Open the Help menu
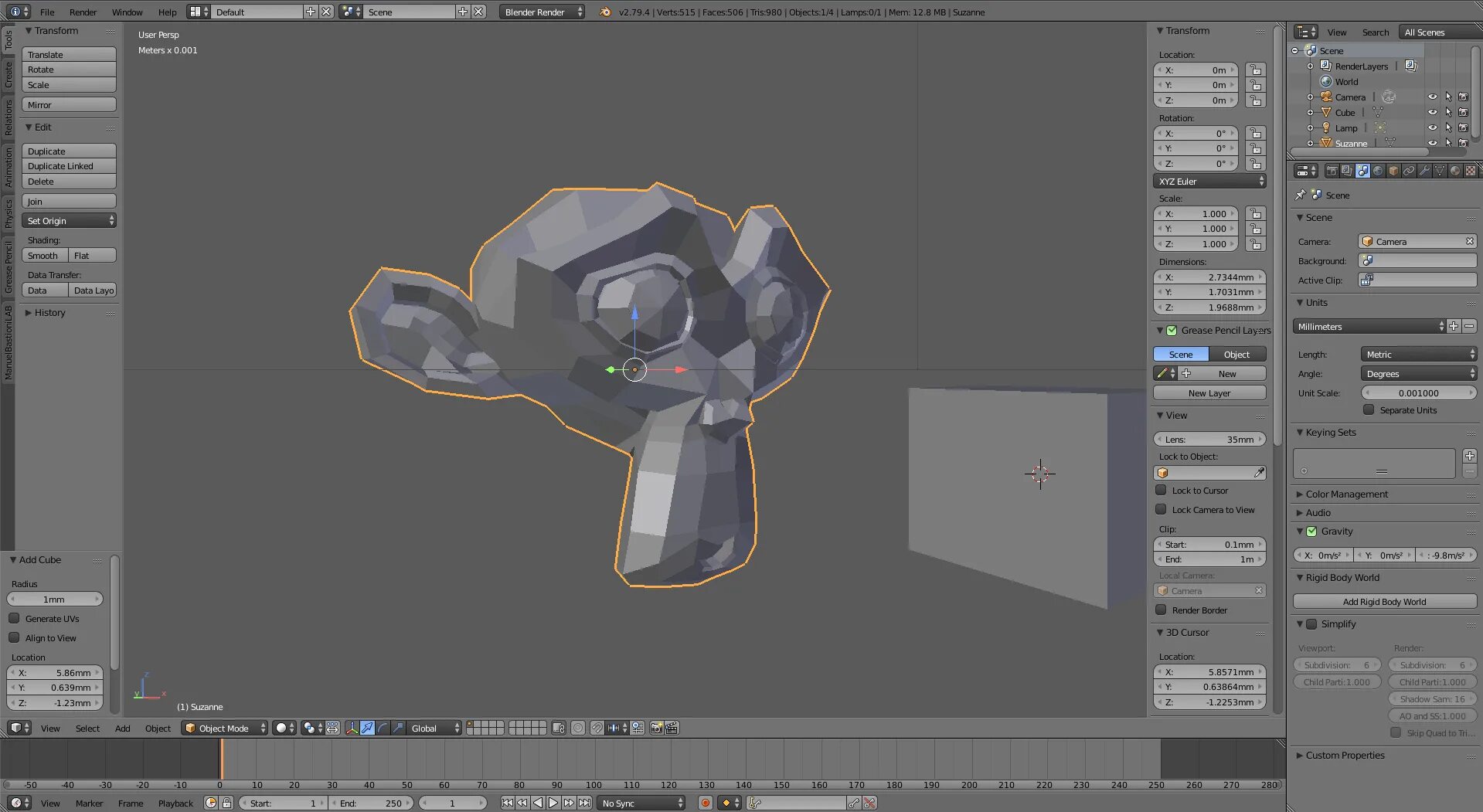This screenshot has height=812, width=1483. pyautogui.click(x=167, y=12)
